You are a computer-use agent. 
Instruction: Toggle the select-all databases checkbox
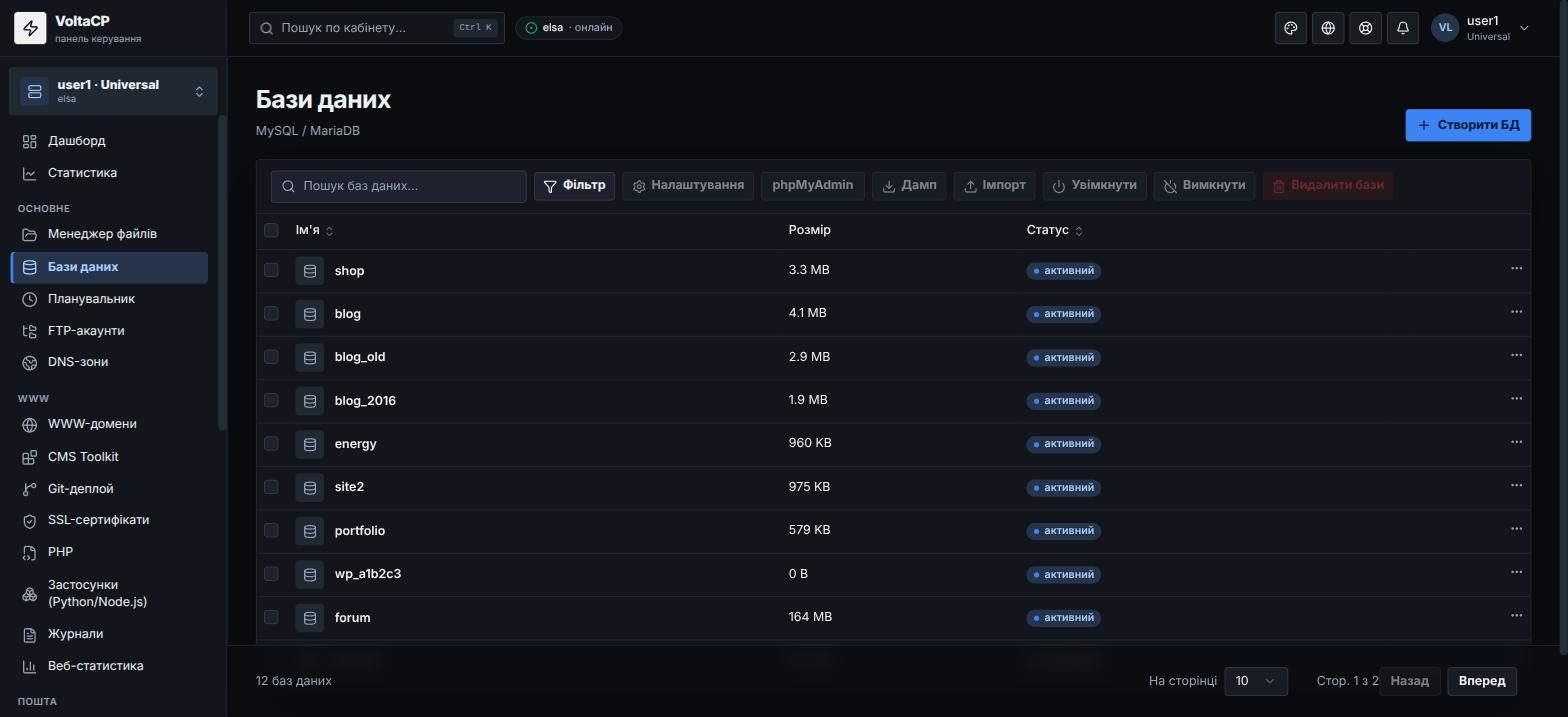click(271, 230)
